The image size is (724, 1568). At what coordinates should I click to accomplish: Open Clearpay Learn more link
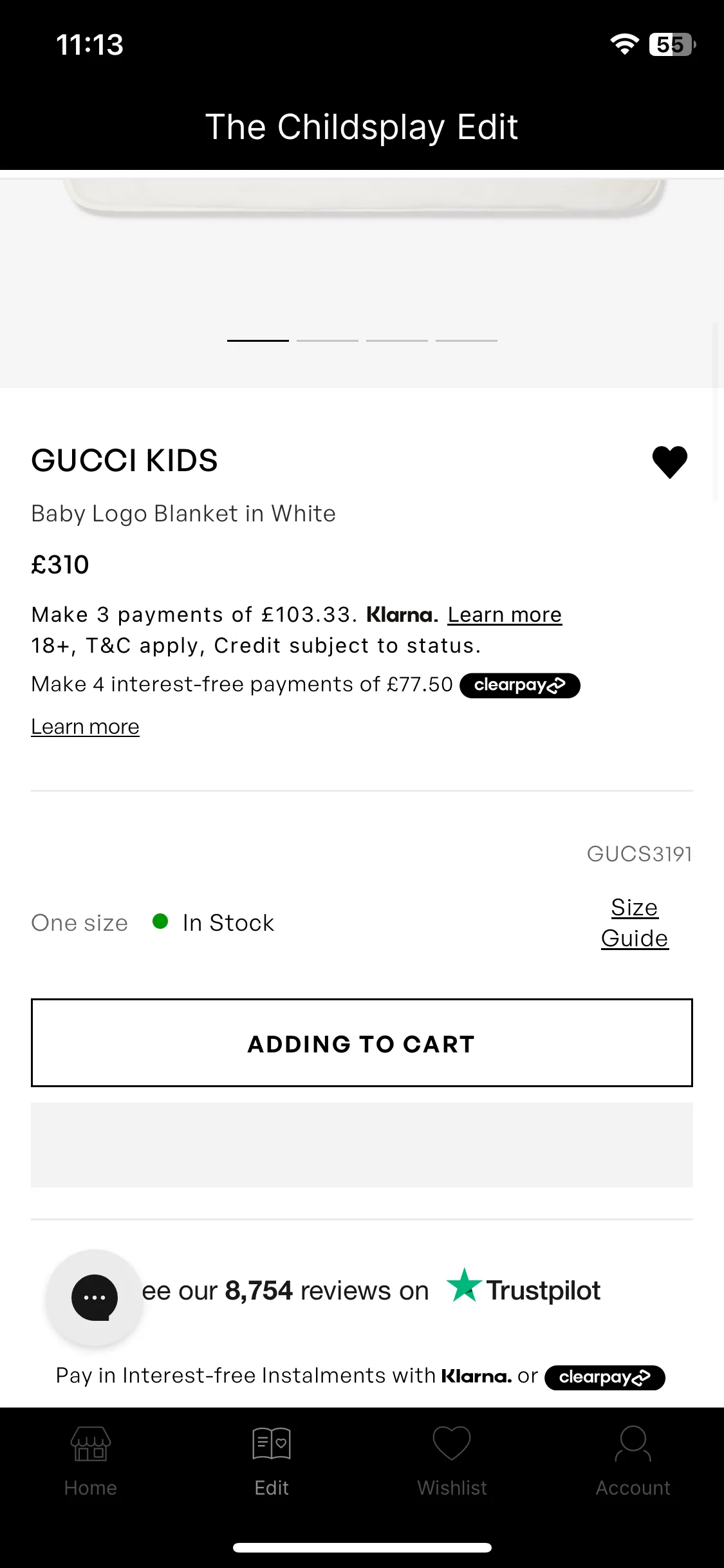point(85,727)
